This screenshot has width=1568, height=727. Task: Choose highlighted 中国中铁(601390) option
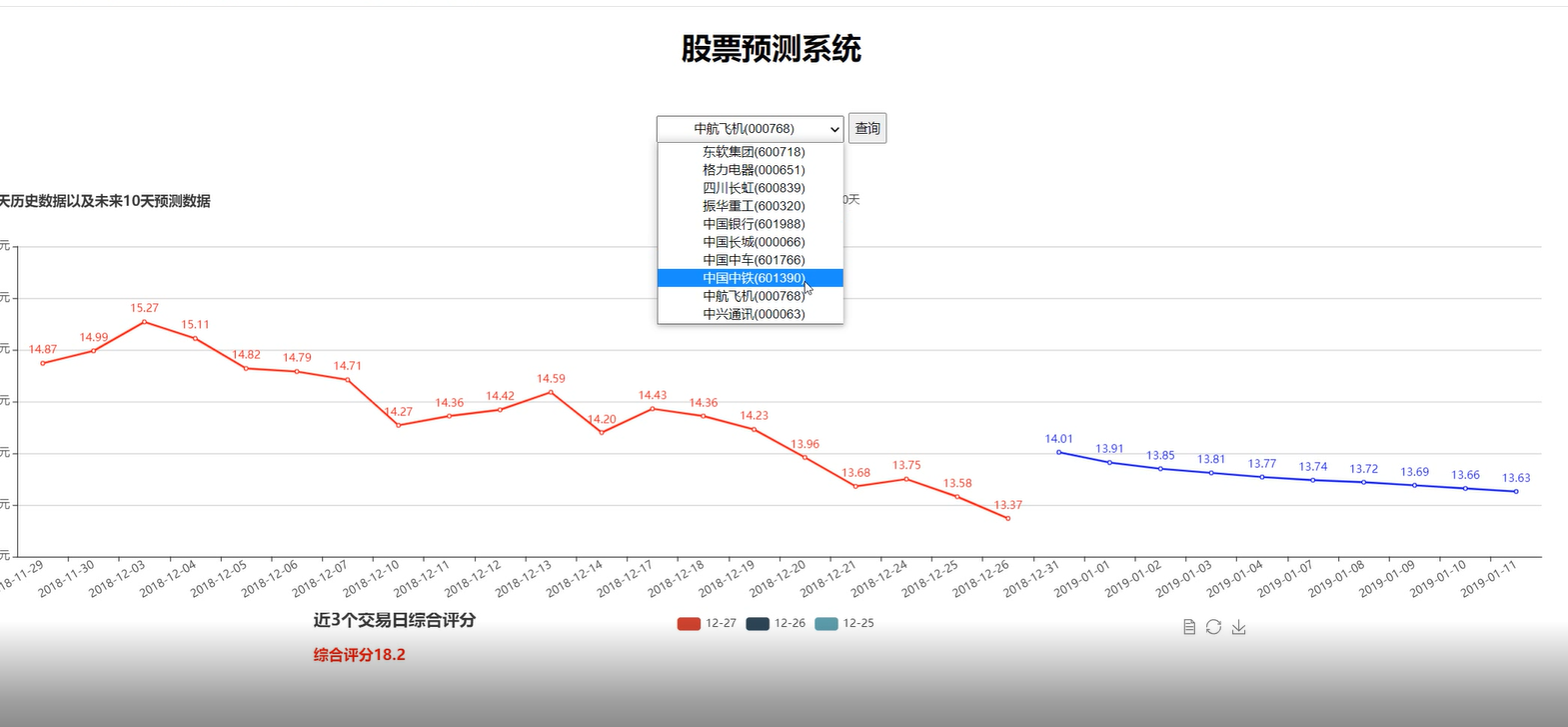coord(751,278)
